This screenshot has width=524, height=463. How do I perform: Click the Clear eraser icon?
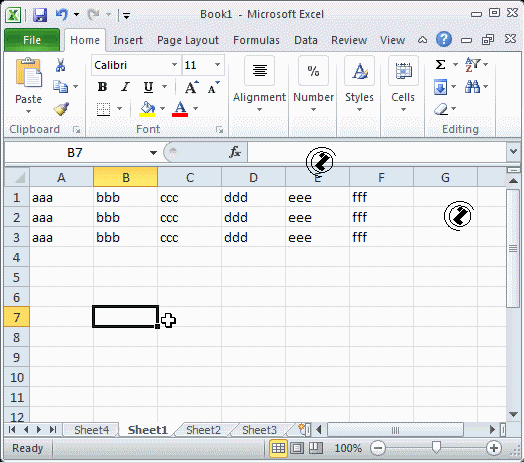(x=441, y=109)
